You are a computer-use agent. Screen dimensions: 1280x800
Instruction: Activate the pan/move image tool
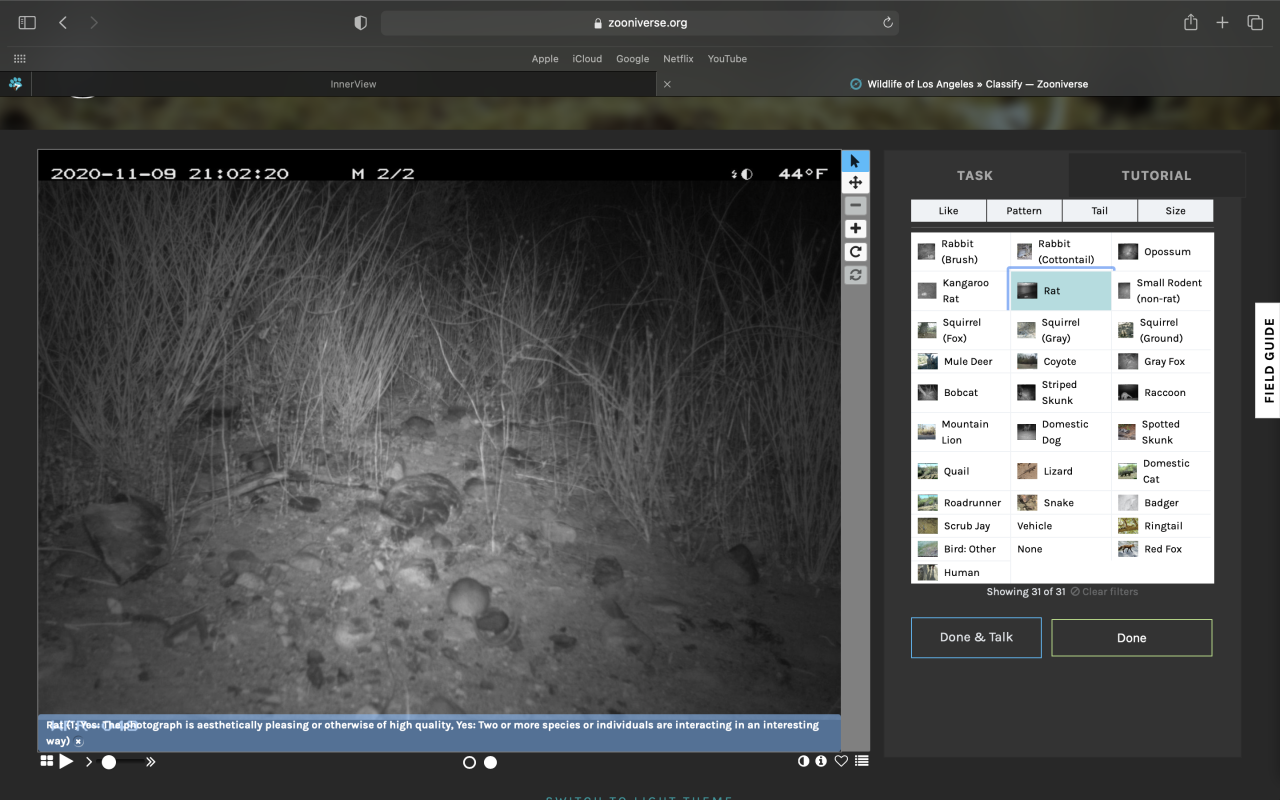(x=855, y=183)
